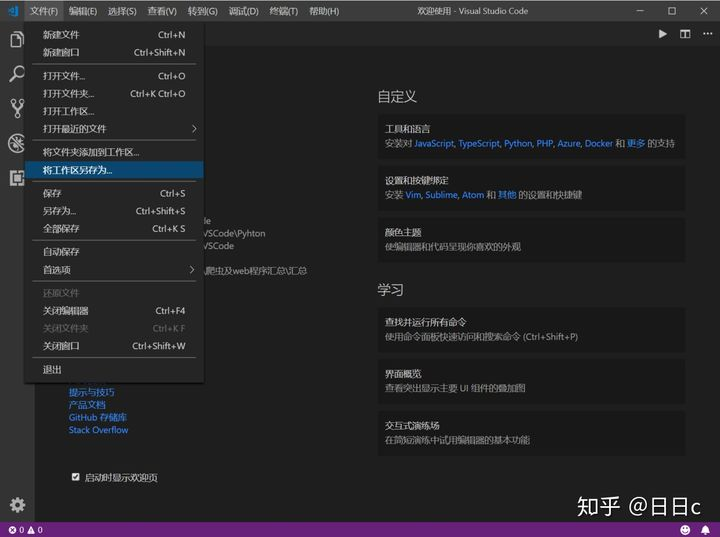Click the GitHub 存储库 link

click(97, 417)
